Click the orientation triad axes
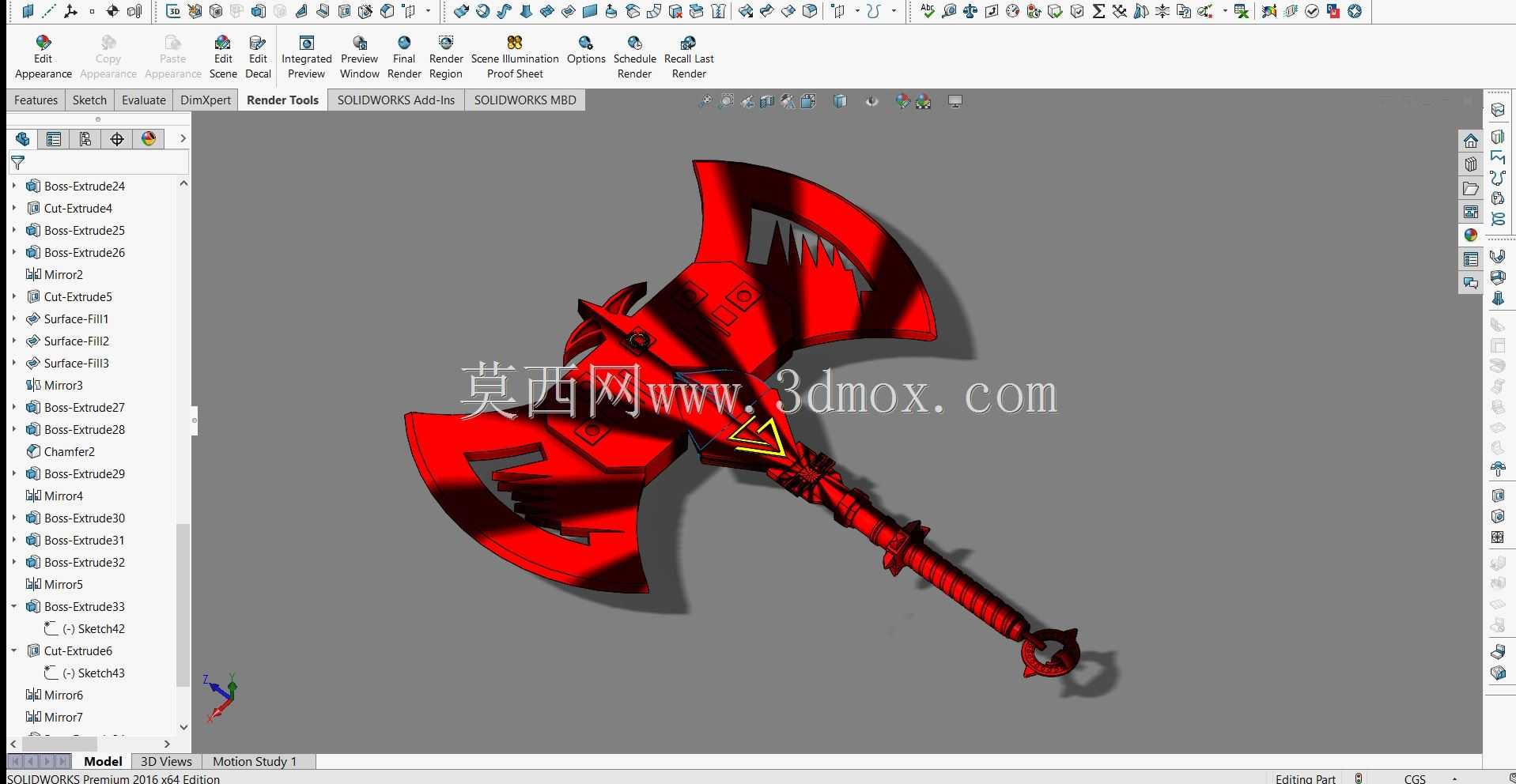The width and height of the screenshot is (1516, 784). (x=220, y=697)
